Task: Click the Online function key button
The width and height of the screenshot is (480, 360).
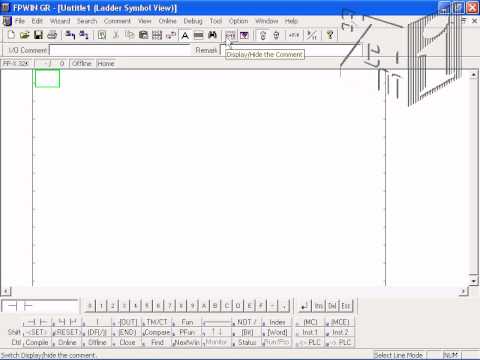Action: [x=67, y=342]
